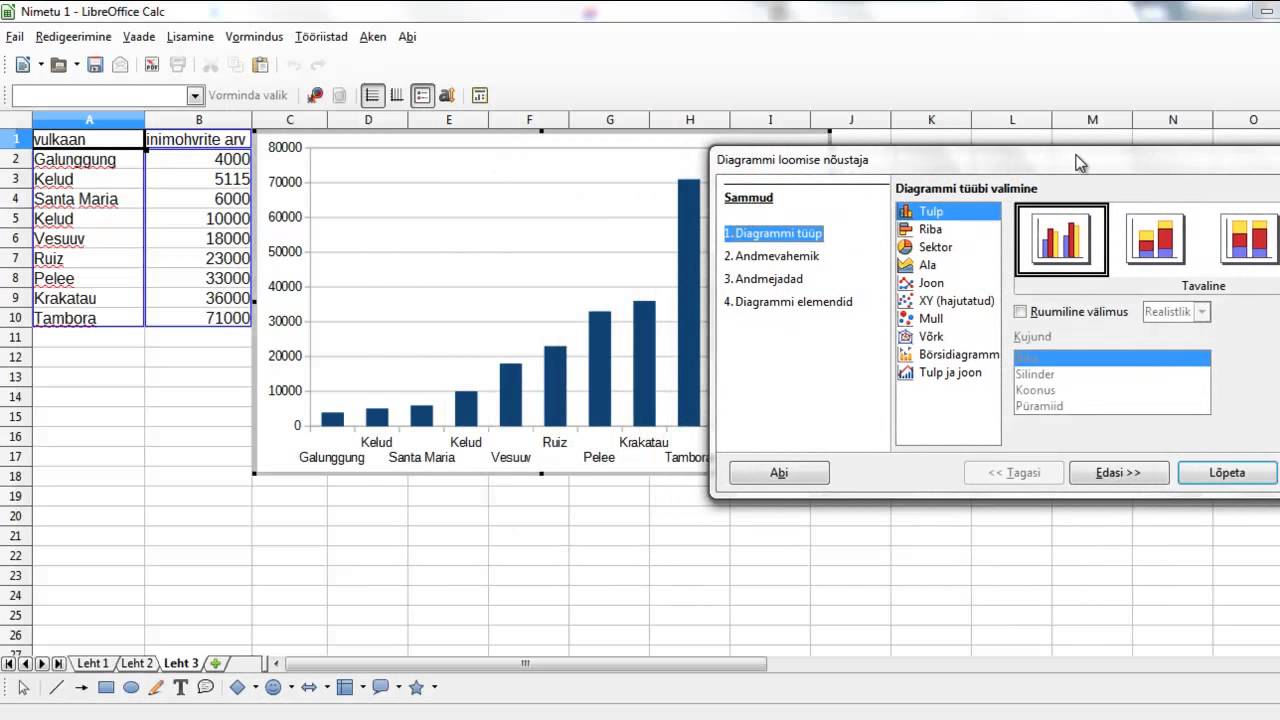The height and width of the screenshot is (720, 1280).
Task: Select the Callout speech bubble tool
Action: [x=206, y=687]
